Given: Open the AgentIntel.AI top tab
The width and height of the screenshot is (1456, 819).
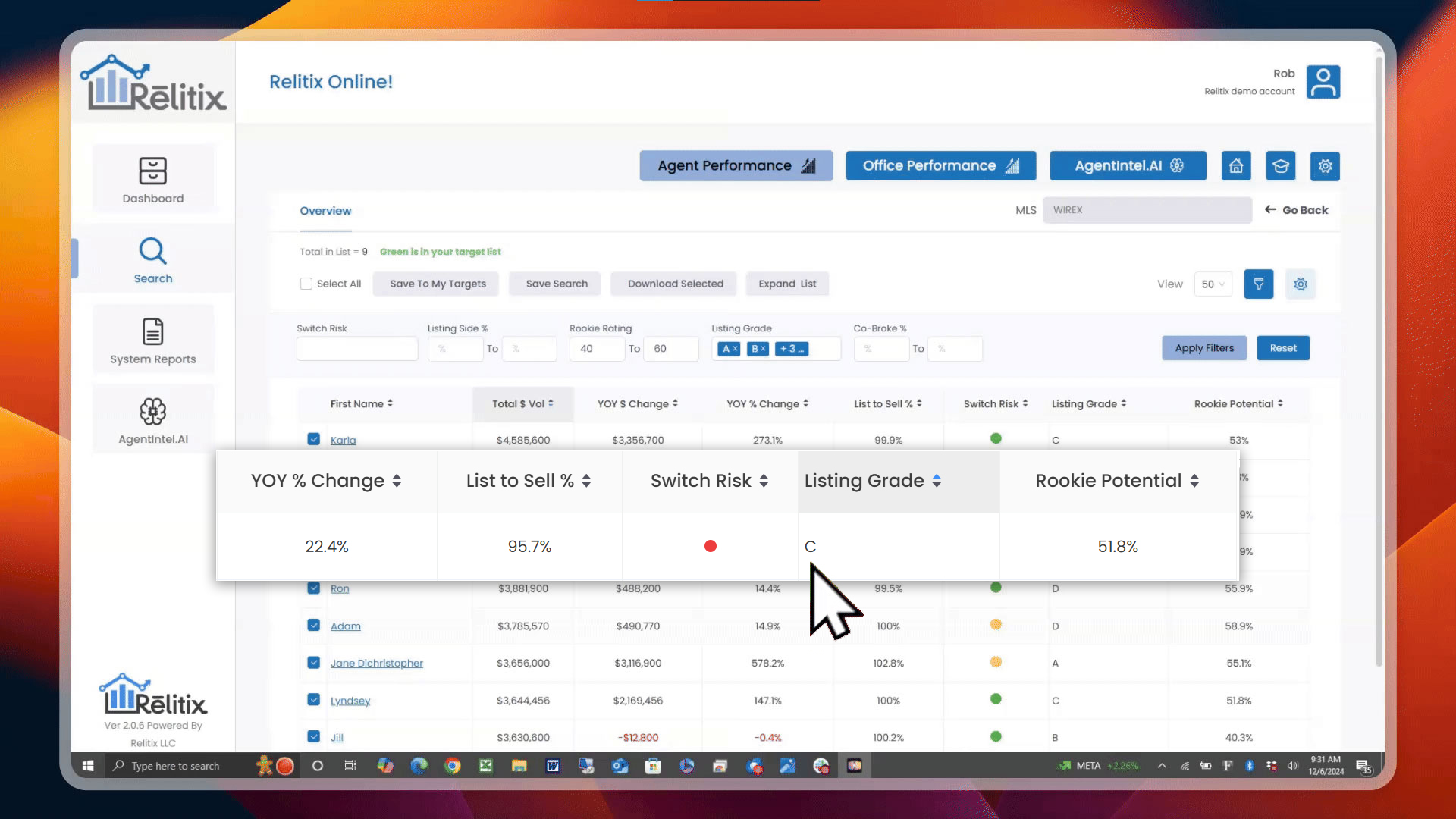Looking at the screenshot, I should click(x=1128, y=166).
